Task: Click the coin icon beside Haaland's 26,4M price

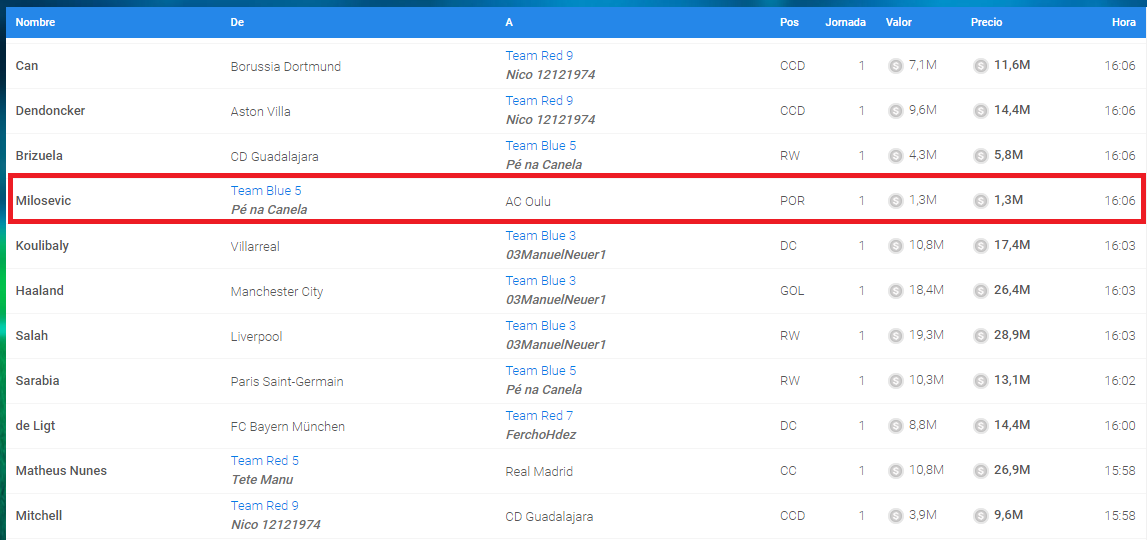Action: 981,290
